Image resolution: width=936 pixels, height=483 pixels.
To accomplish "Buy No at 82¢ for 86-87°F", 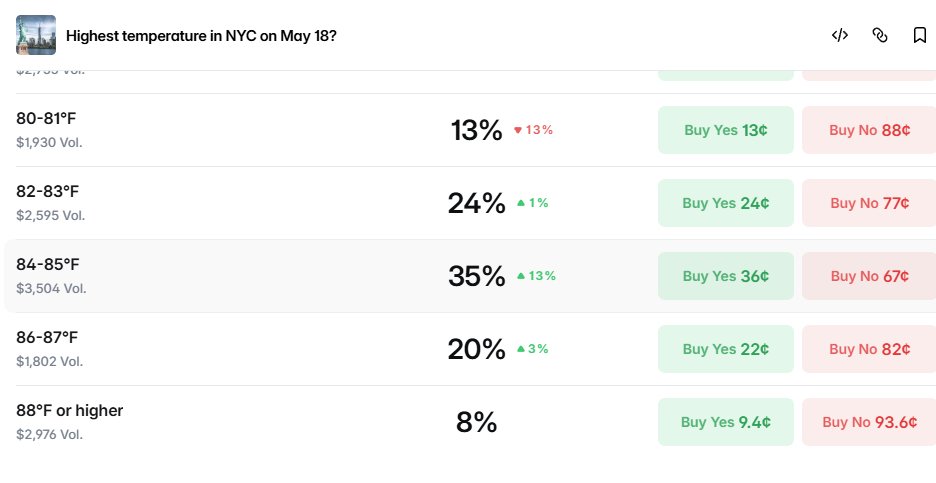I will 869,349.
